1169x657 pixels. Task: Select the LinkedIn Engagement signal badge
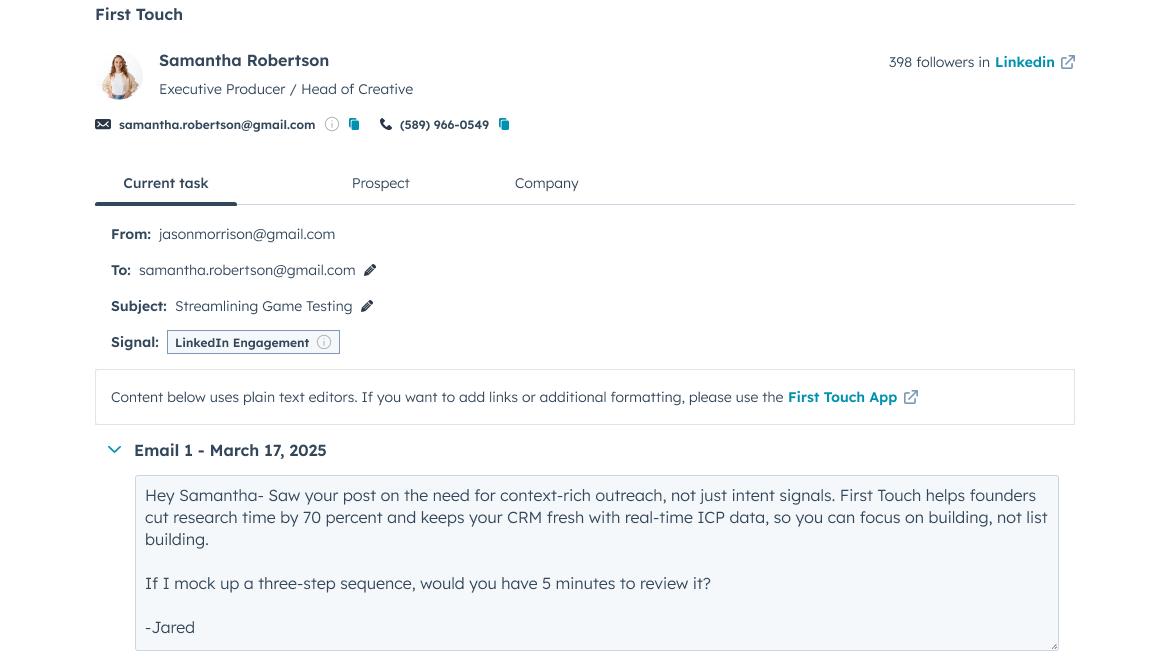[242, 342]
